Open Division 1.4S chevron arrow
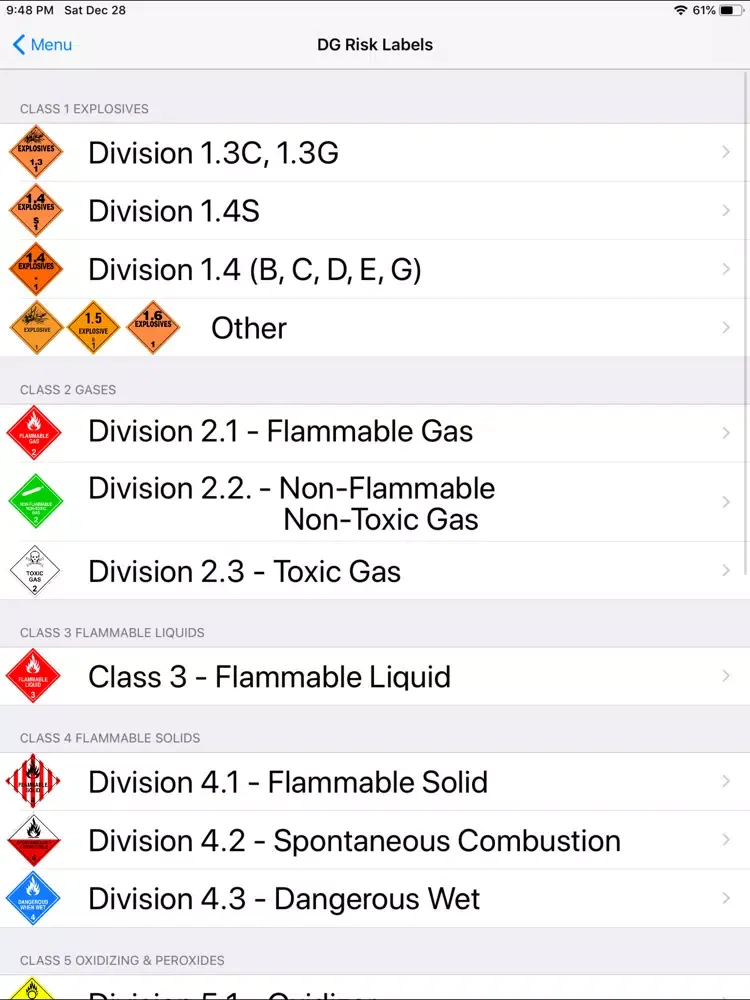This screenshot has width=750, height=1000. pos(726,210)
